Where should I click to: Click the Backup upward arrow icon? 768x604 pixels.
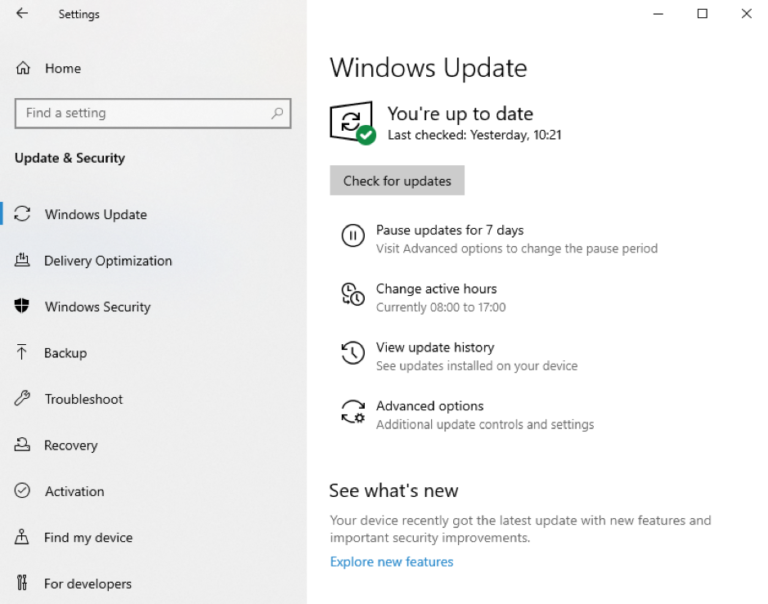pyautogui.click(x=22, y=352)
